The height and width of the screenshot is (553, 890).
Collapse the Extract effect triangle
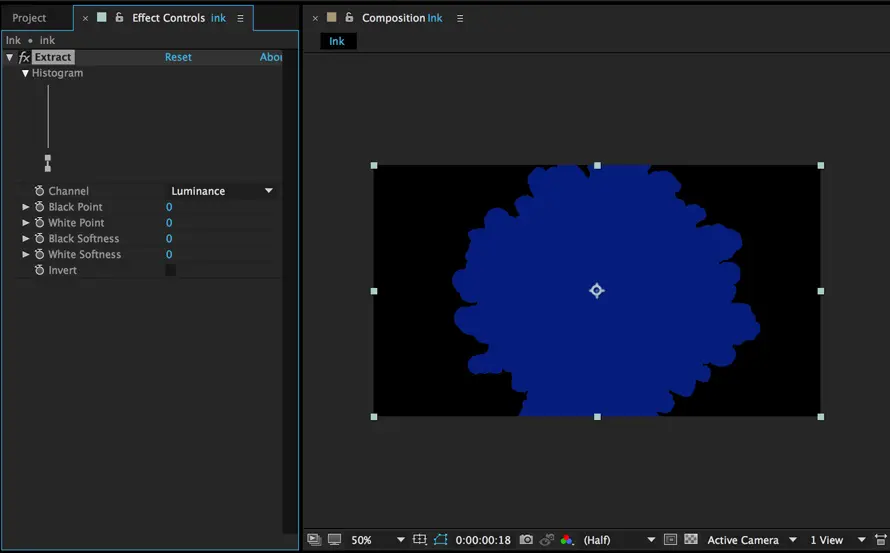point(10,57)
